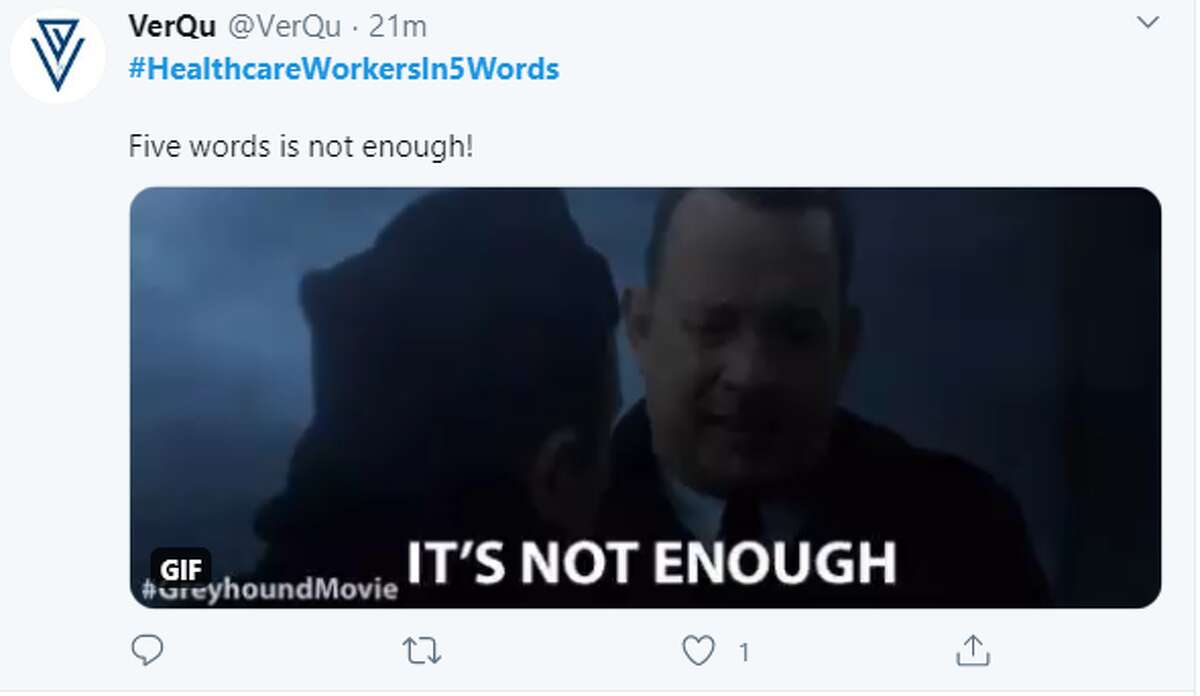Click the VerQu display name
Viewport: 1200px width, 696px height.
pos(172,27)
